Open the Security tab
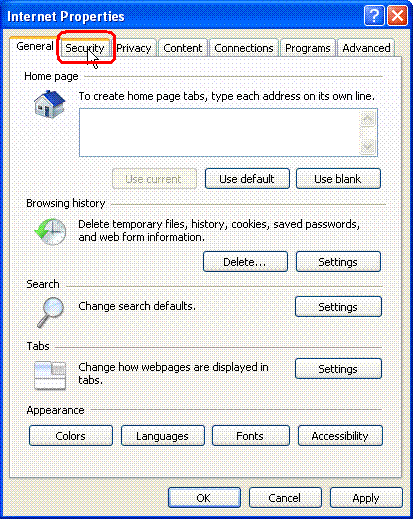Screen dimensions: 413x519 [85, 48]
